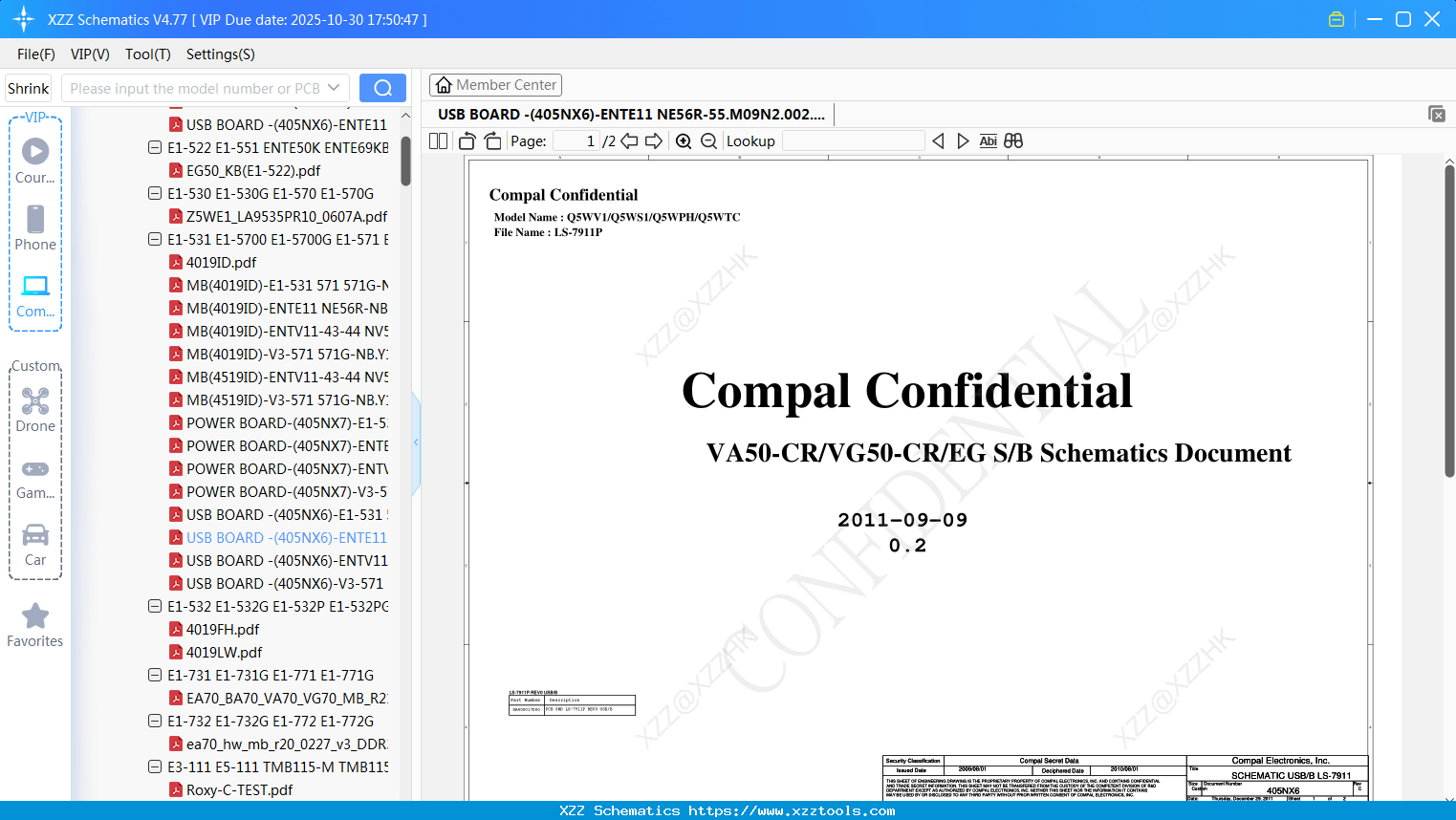Open the Car category in sidebar
This screenshot has width=1456, height=820.
pyautogui.click(x=35, y=545)
